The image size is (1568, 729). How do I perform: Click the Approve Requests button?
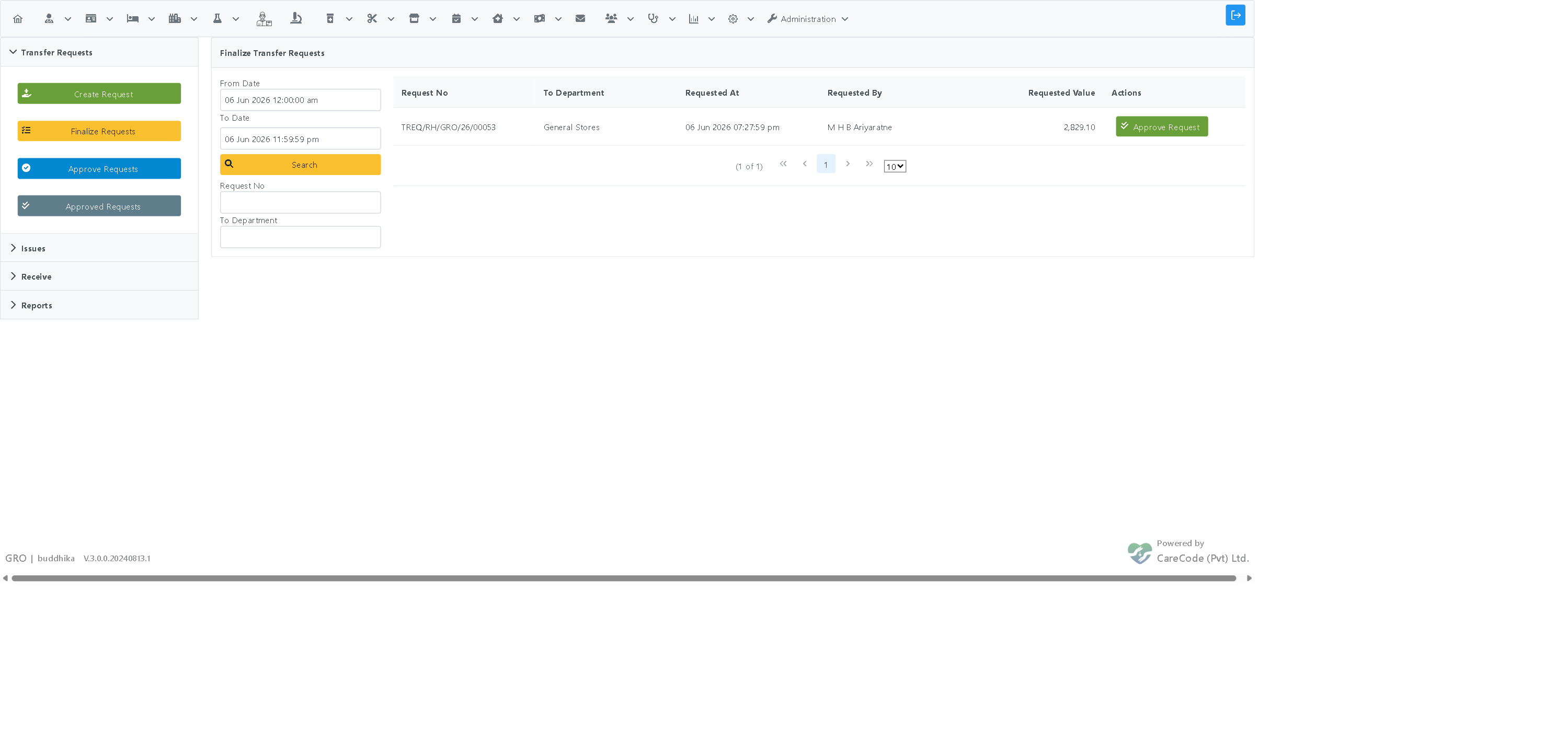(x=99, y=169)
